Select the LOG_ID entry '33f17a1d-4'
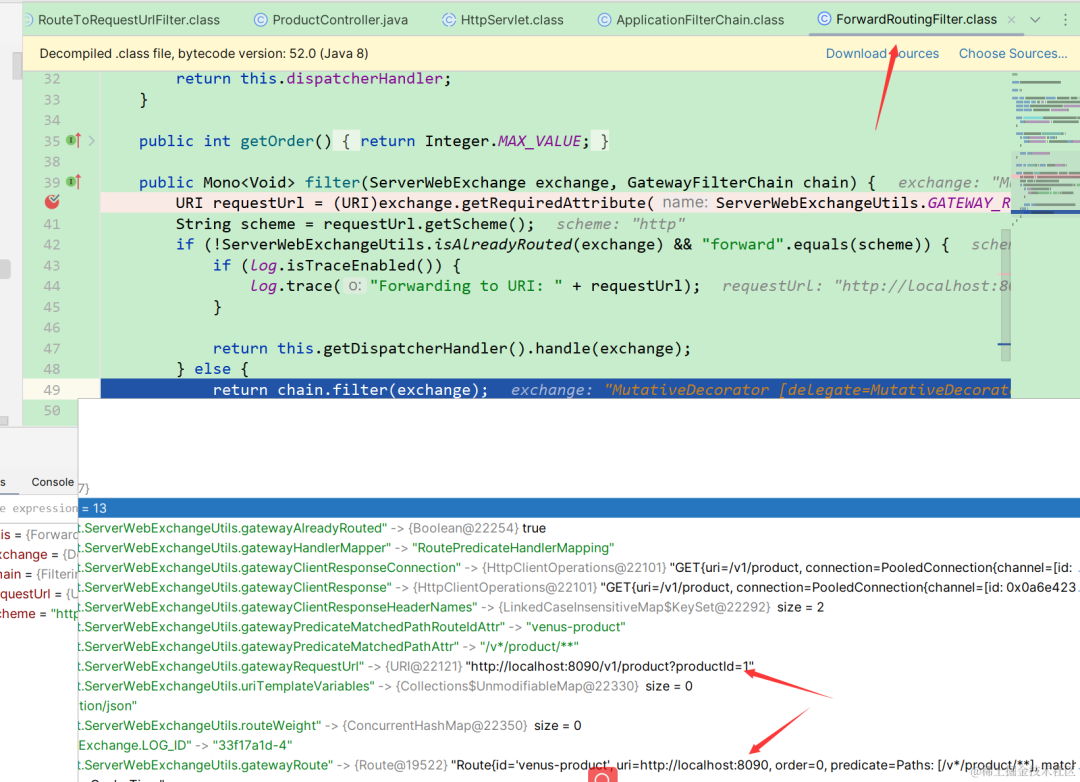This screenshot has height=782, width=1080. [579, 745]
